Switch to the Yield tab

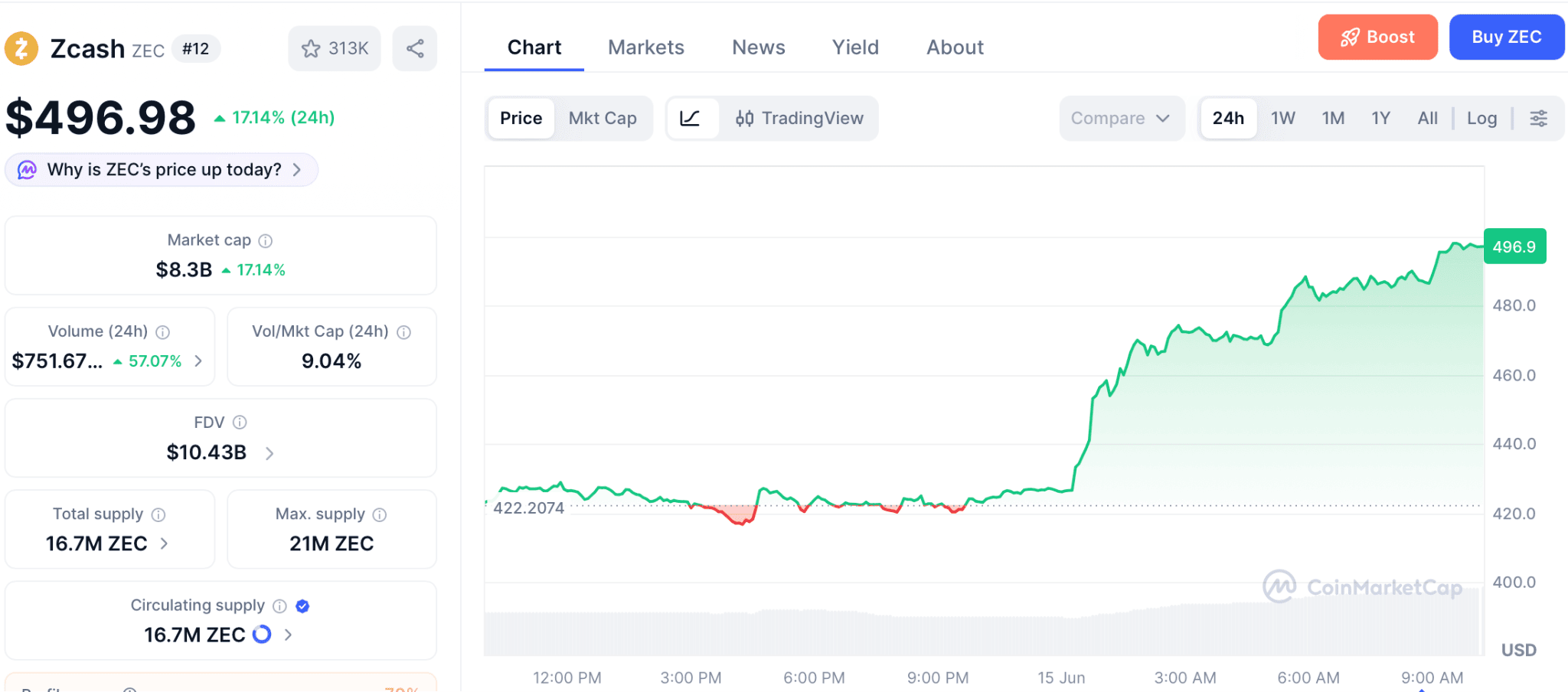coord(856,47)
